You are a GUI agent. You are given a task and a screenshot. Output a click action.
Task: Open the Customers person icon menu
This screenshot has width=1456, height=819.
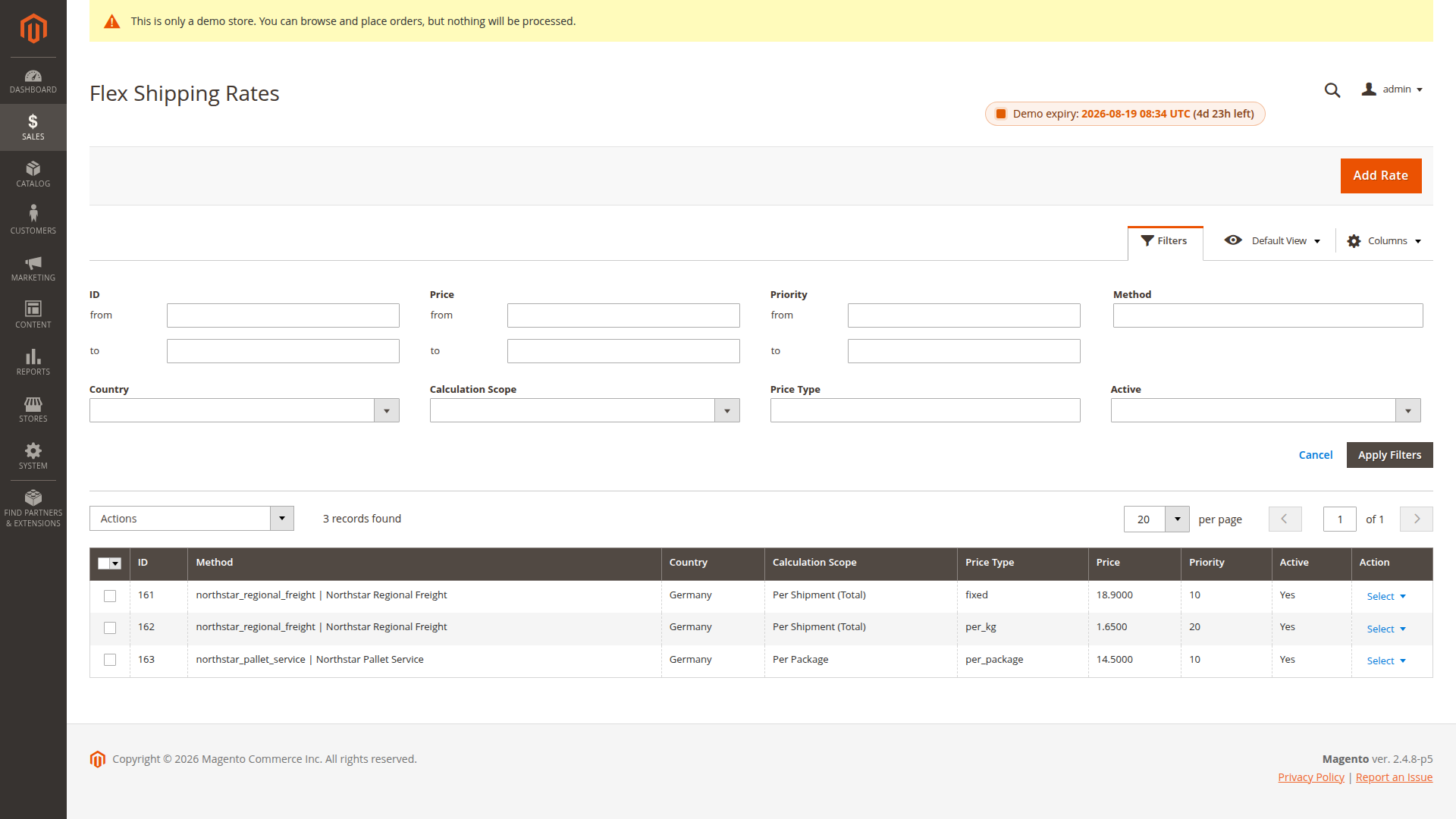click(x=33, y=221)
